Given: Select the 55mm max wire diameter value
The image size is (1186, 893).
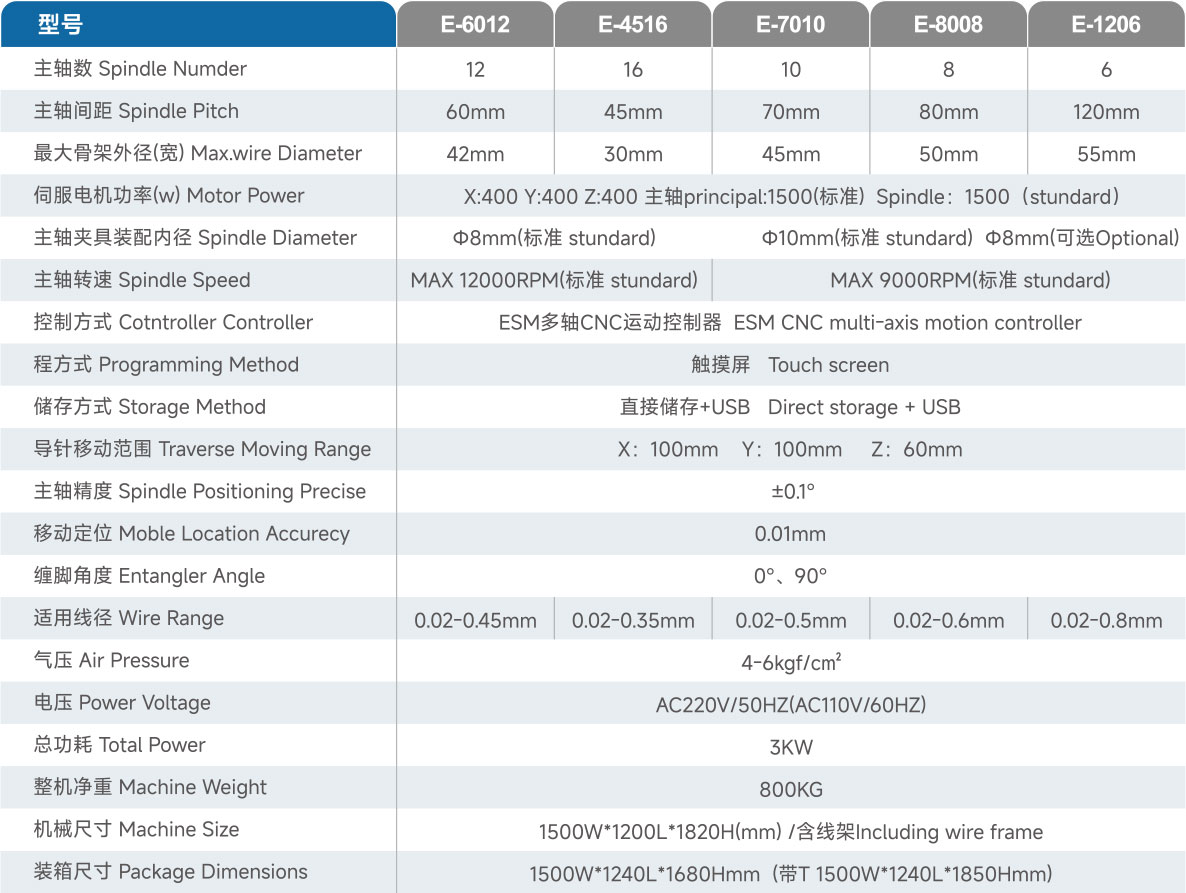Looking at the screenshot, I should coord(1106,154).
